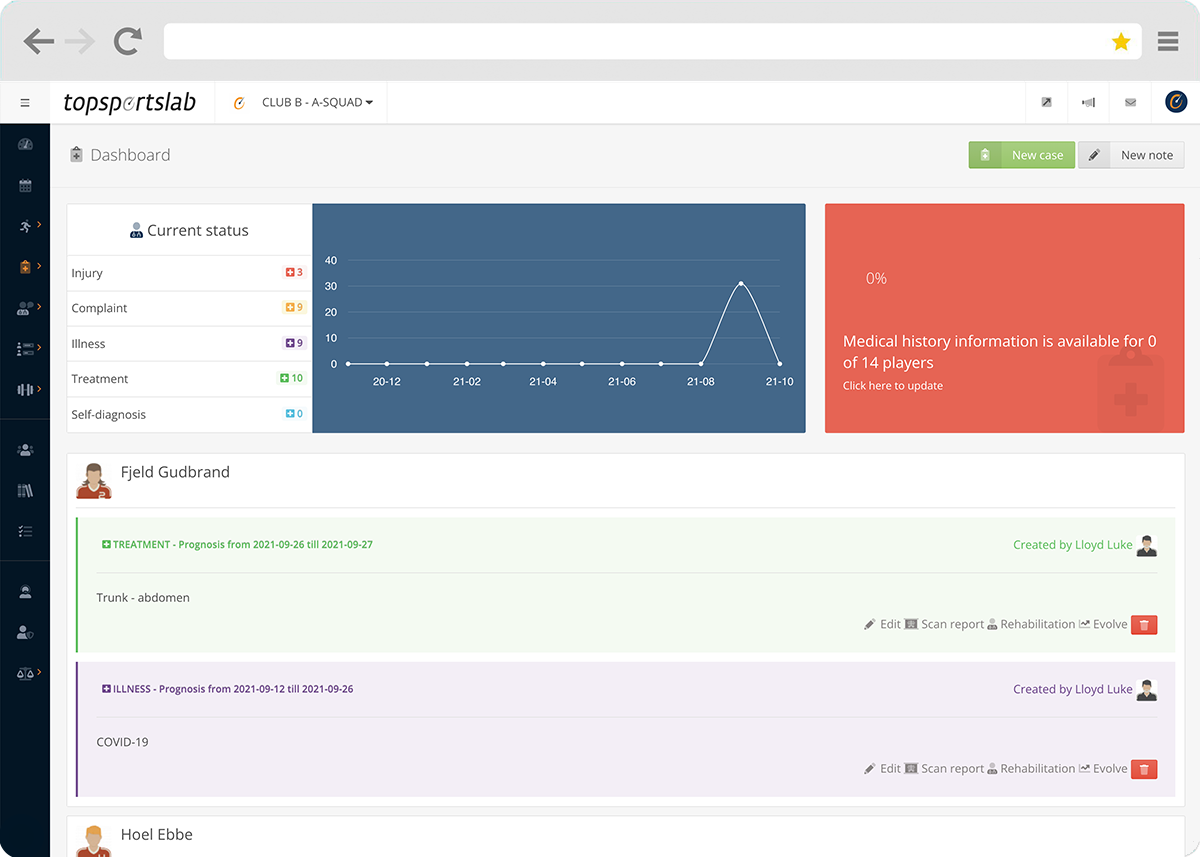Go forward with the browser forward arrow

pos(80,41)
